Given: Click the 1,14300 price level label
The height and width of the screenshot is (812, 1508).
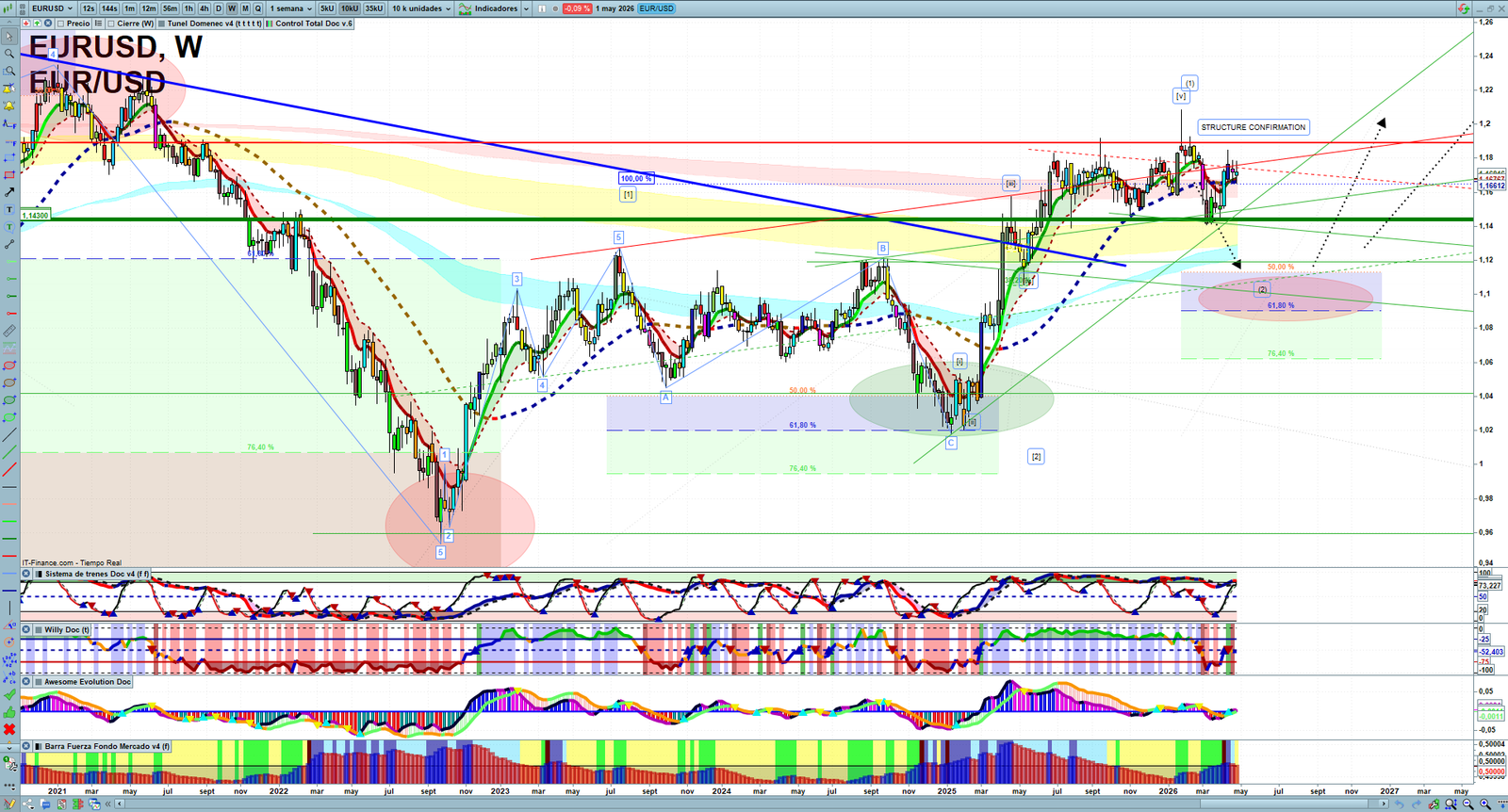Looking at the screenshot, I should (x=34, y=216).
